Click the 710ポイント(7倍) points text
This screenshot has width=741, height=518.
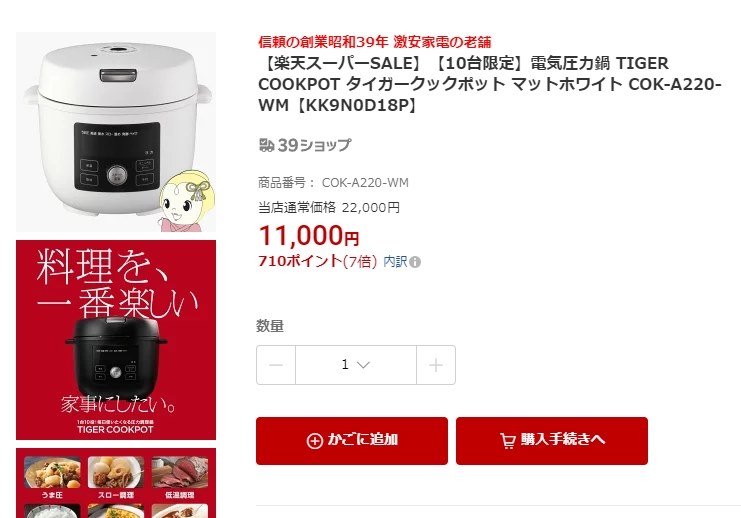coord(317,261)
